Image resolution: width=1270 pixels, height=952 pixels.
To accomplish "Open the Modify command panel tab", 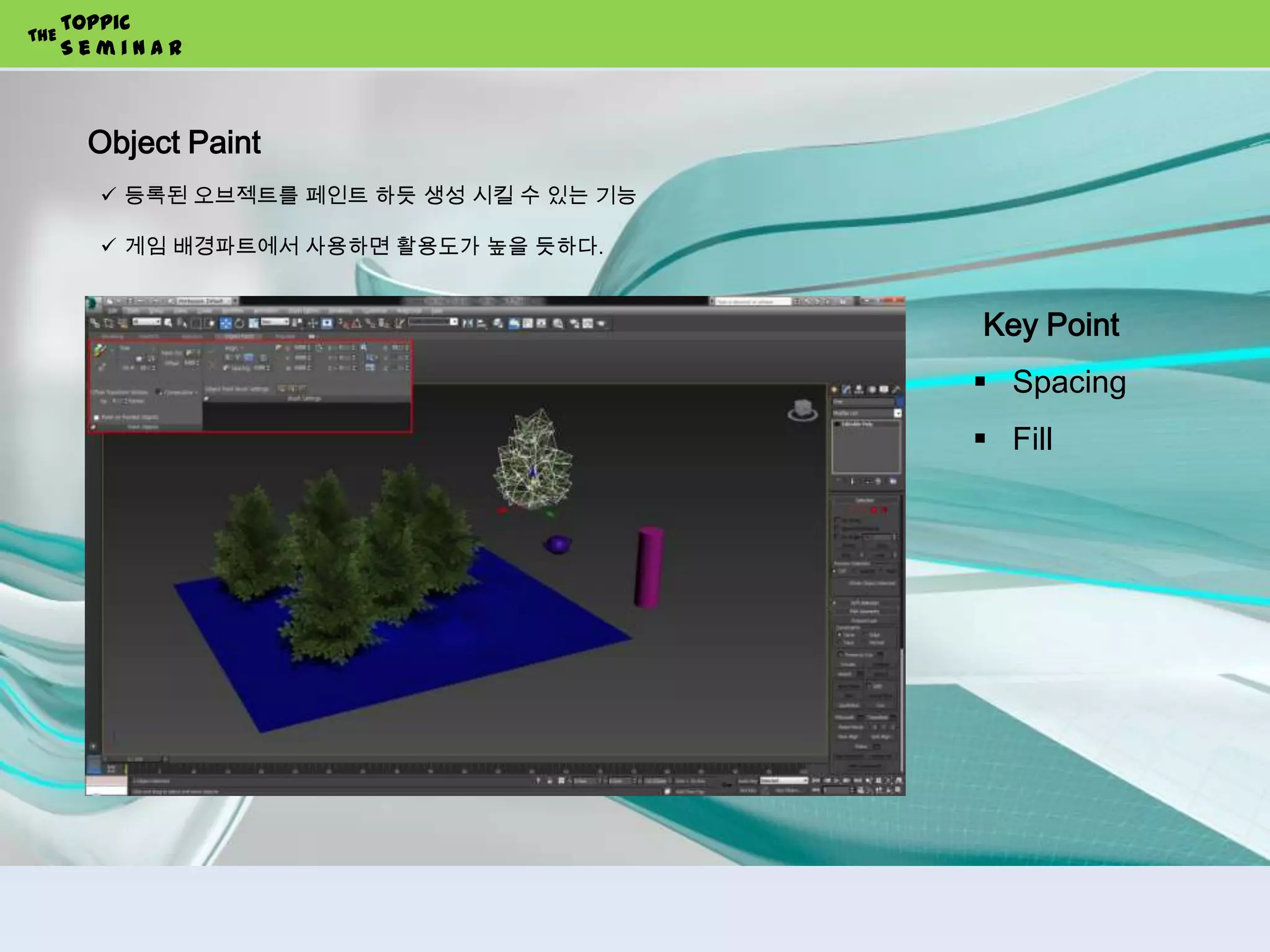I will point(846,389).
